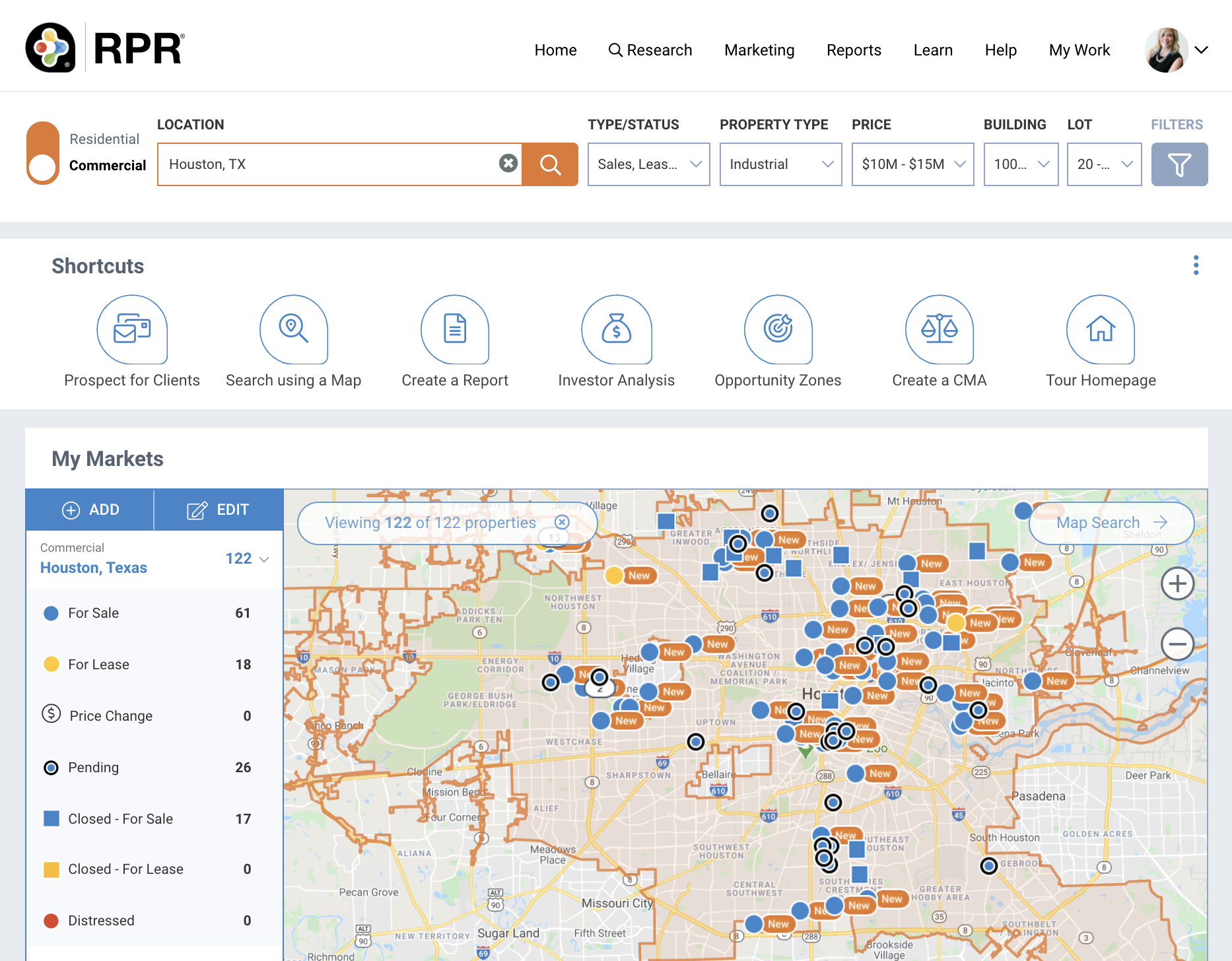Toggle Pending listings row
This screenshot has height=961, width=1232.
[x=154, y=768]
